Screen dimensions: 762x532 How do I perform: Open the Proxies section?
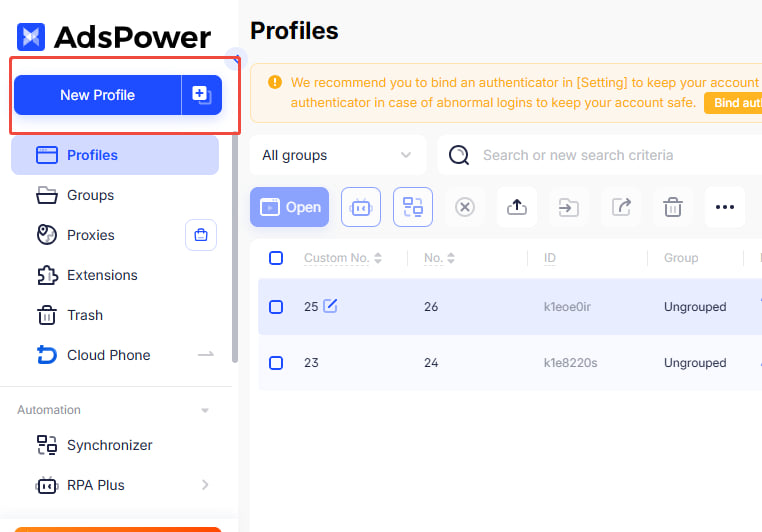[x=90, y=235]
